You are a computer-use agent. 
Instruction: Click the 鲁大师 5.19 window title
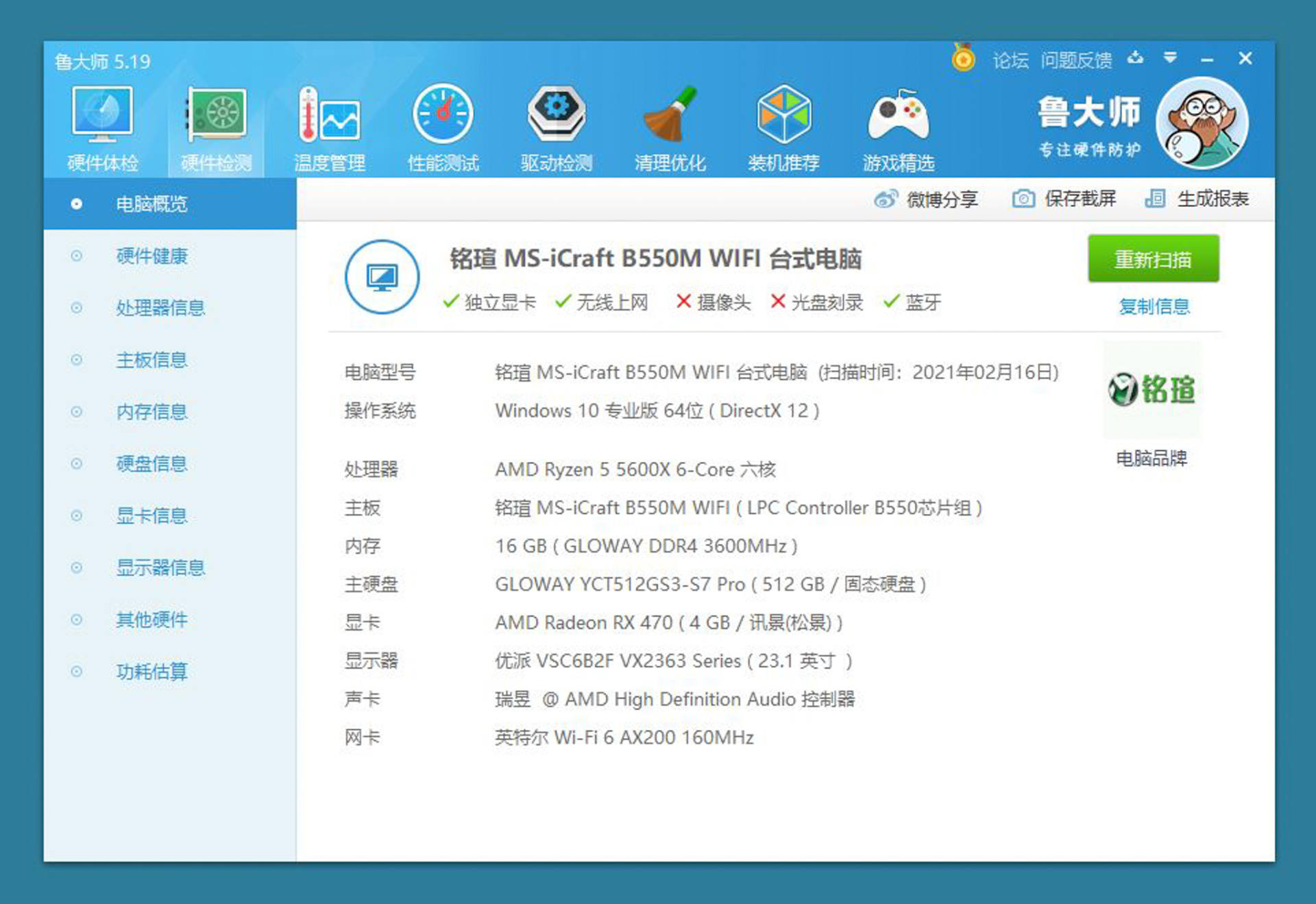click(x=102, y=62)
